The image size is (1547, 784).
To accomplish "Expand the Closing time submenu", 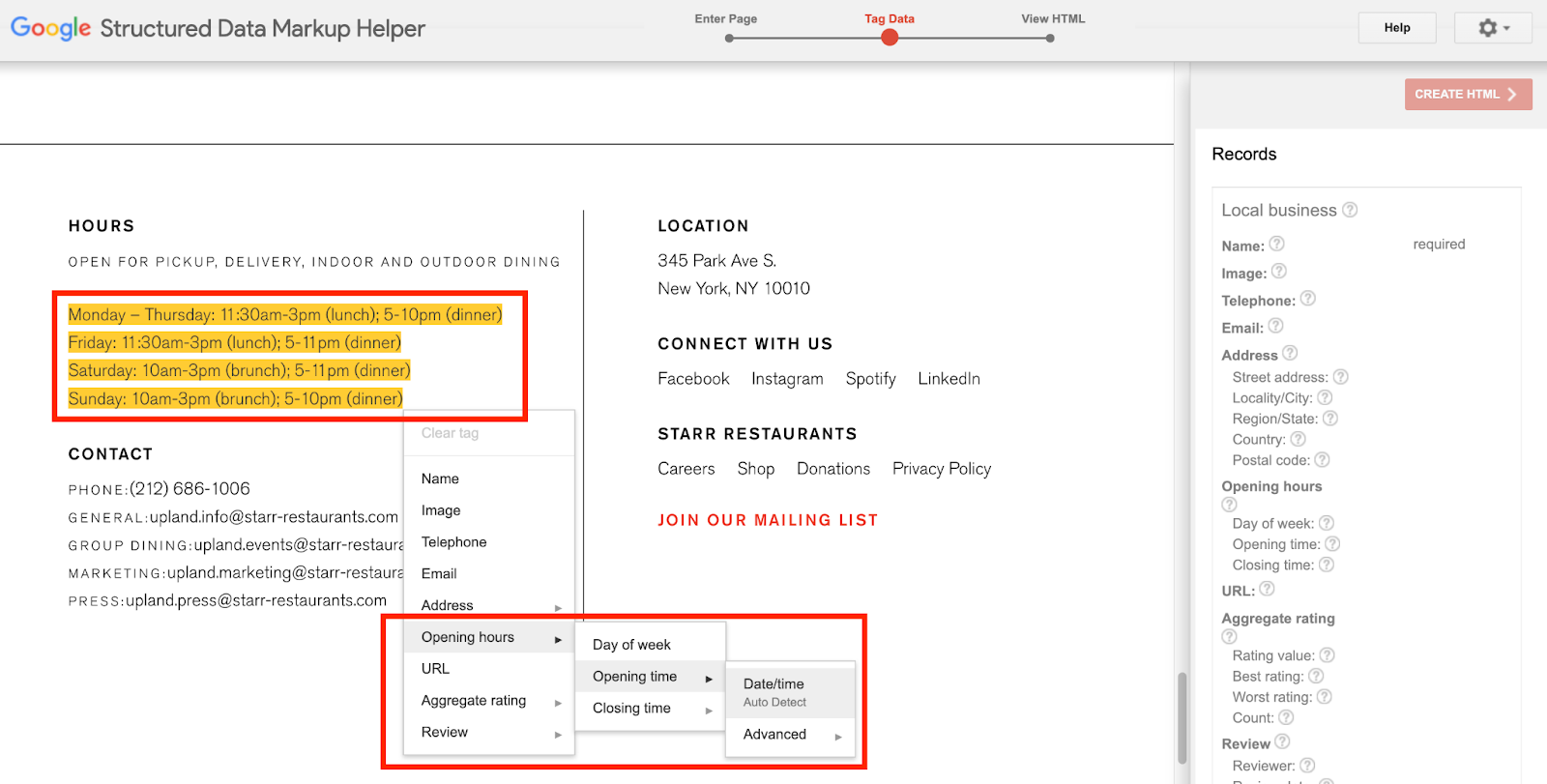I will coord(651,709).
